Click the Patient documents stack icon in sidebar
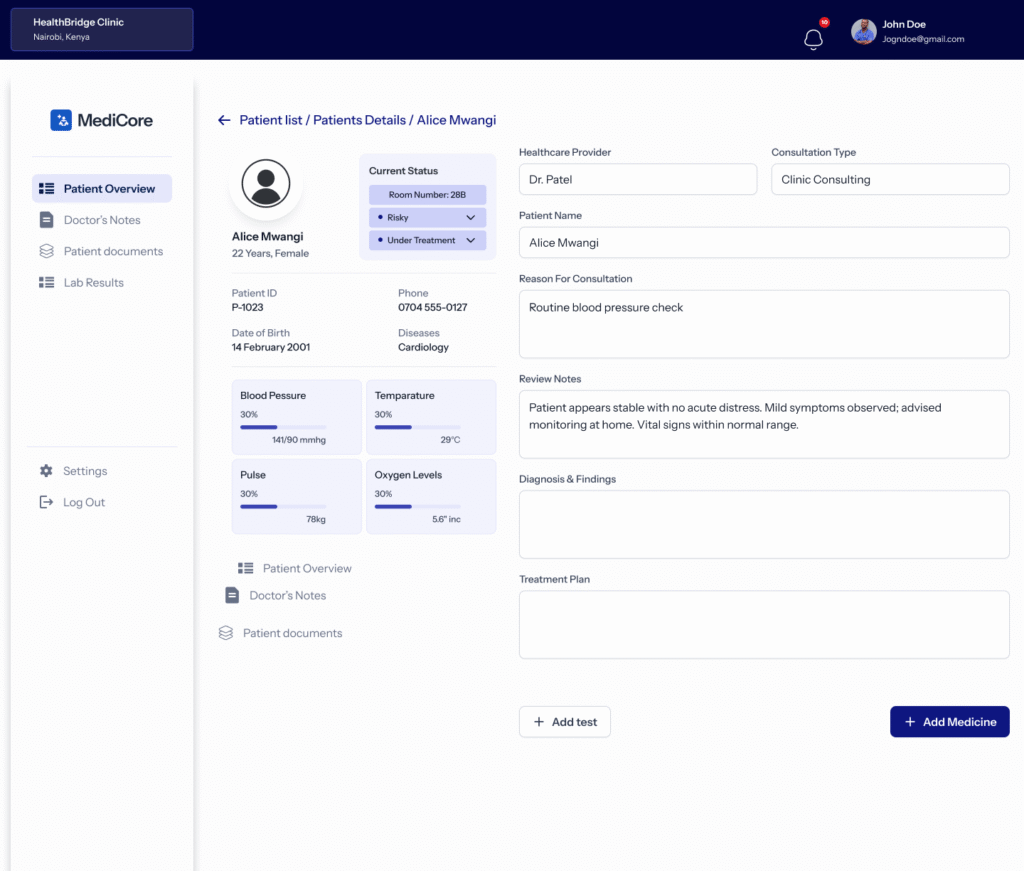This screenshot has height=871, width=1024. 46,251
